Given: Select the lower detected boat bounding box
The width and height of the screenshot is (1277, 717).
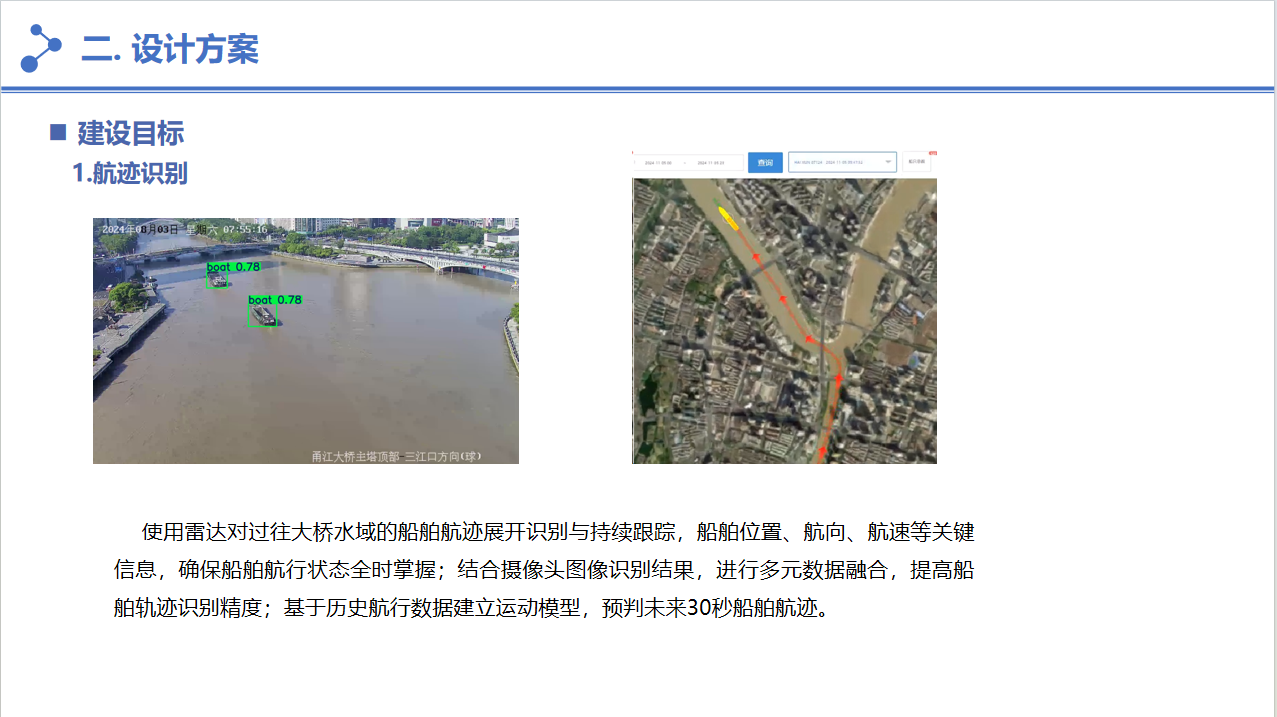Looking at the screenshot, I should (262, 316).
